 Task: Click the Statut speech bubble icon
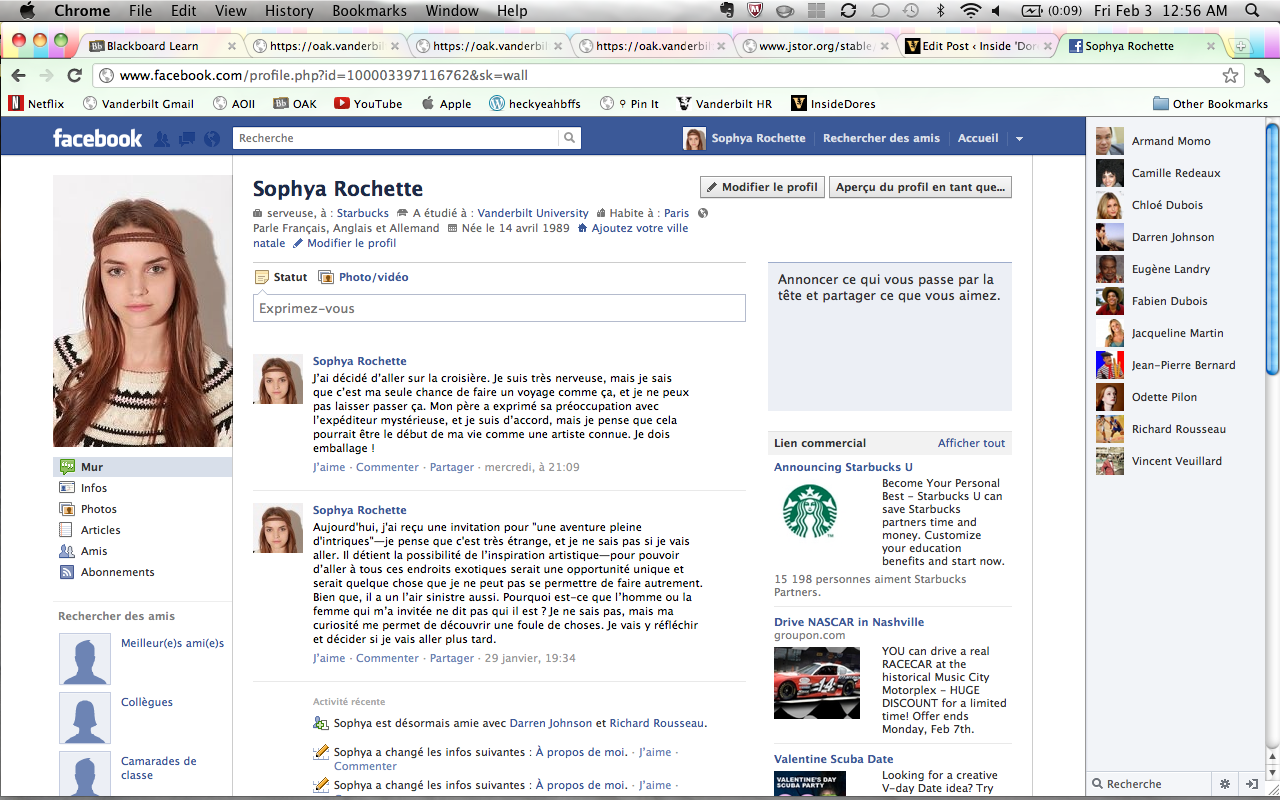261,277
